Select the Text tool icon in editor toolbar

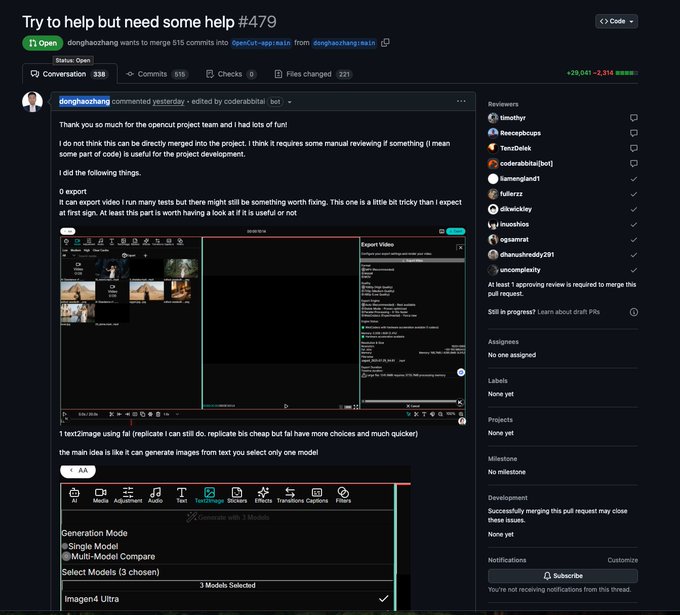pos(182,495)
